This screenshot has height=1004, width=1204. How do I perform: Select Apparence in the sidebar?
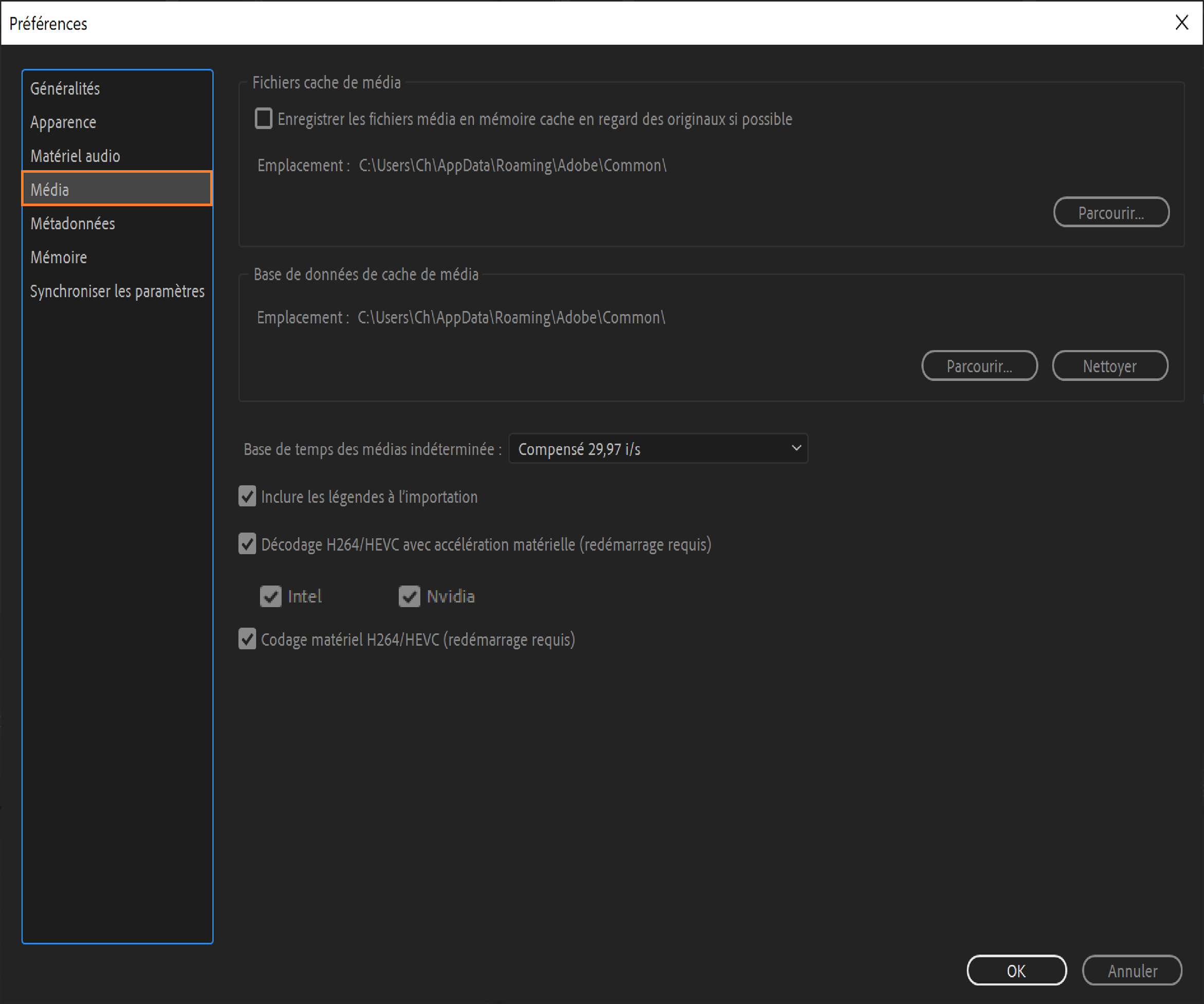click(x=63, y=122)
